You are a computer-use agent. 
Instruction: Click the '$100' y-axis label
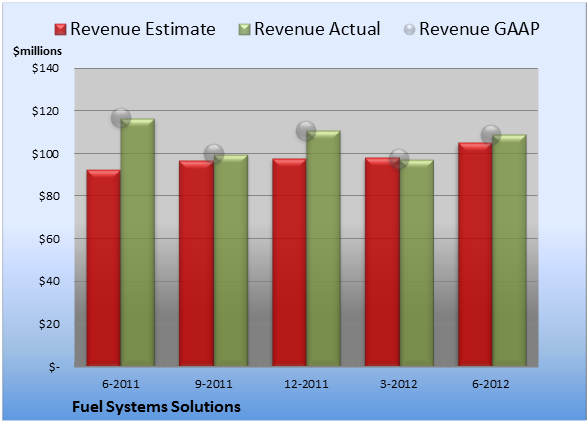pos(45,154)
